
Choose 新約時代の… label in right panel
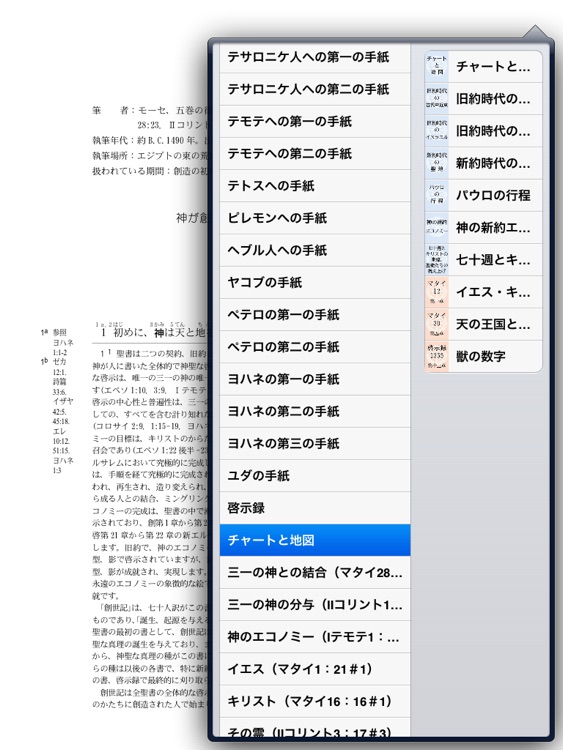493,163
